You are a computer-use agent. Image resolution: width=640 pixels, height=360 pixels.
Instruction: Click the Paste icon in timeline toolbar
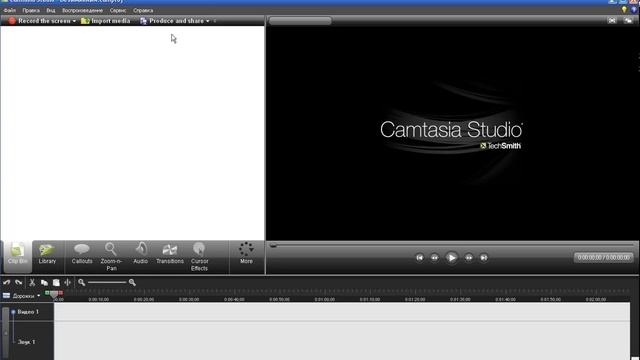[x=56, y=282]
